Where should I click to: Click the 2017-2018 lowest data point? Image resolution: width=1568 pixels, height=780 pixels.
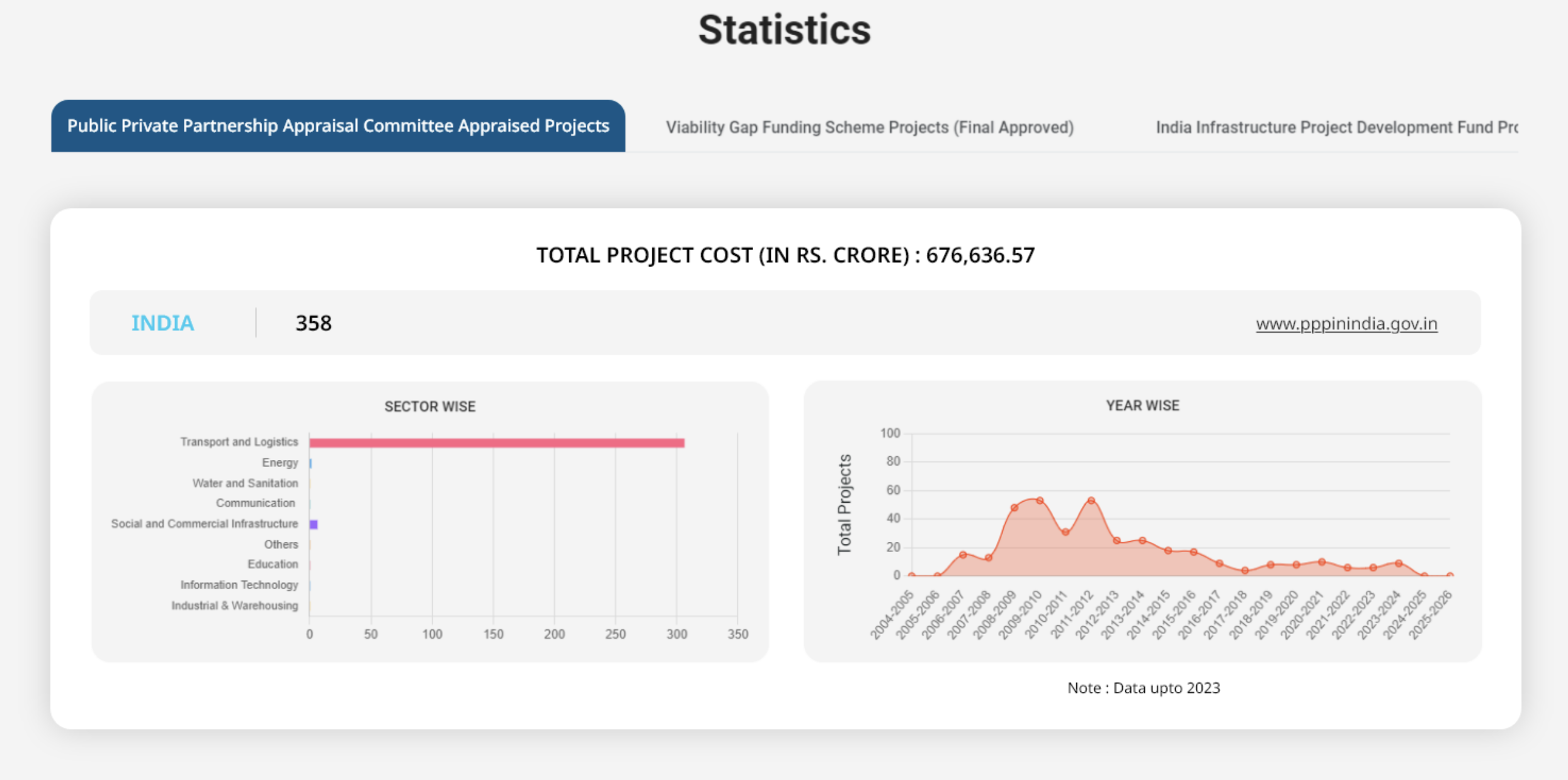click(1245, 571)
